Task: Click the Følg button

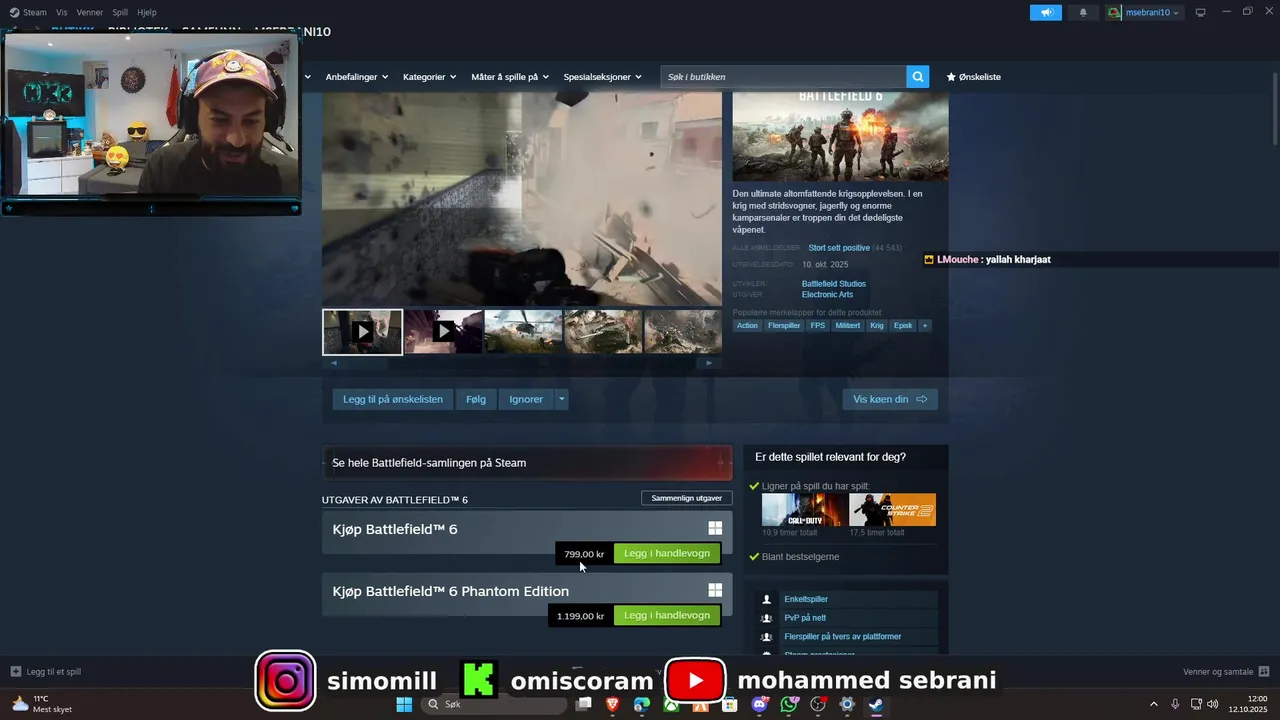Action: click(x=476, y=399)
